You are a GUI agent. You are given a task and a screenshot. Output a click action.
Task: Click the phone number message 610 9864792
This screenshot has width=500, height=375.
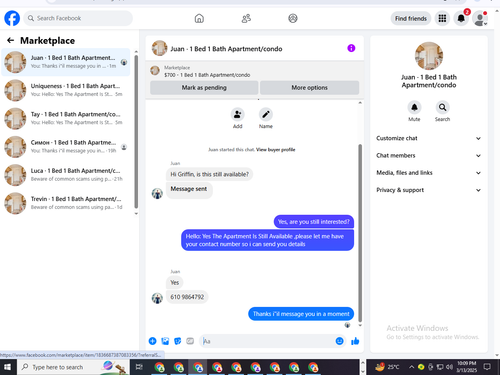point(187,297)
